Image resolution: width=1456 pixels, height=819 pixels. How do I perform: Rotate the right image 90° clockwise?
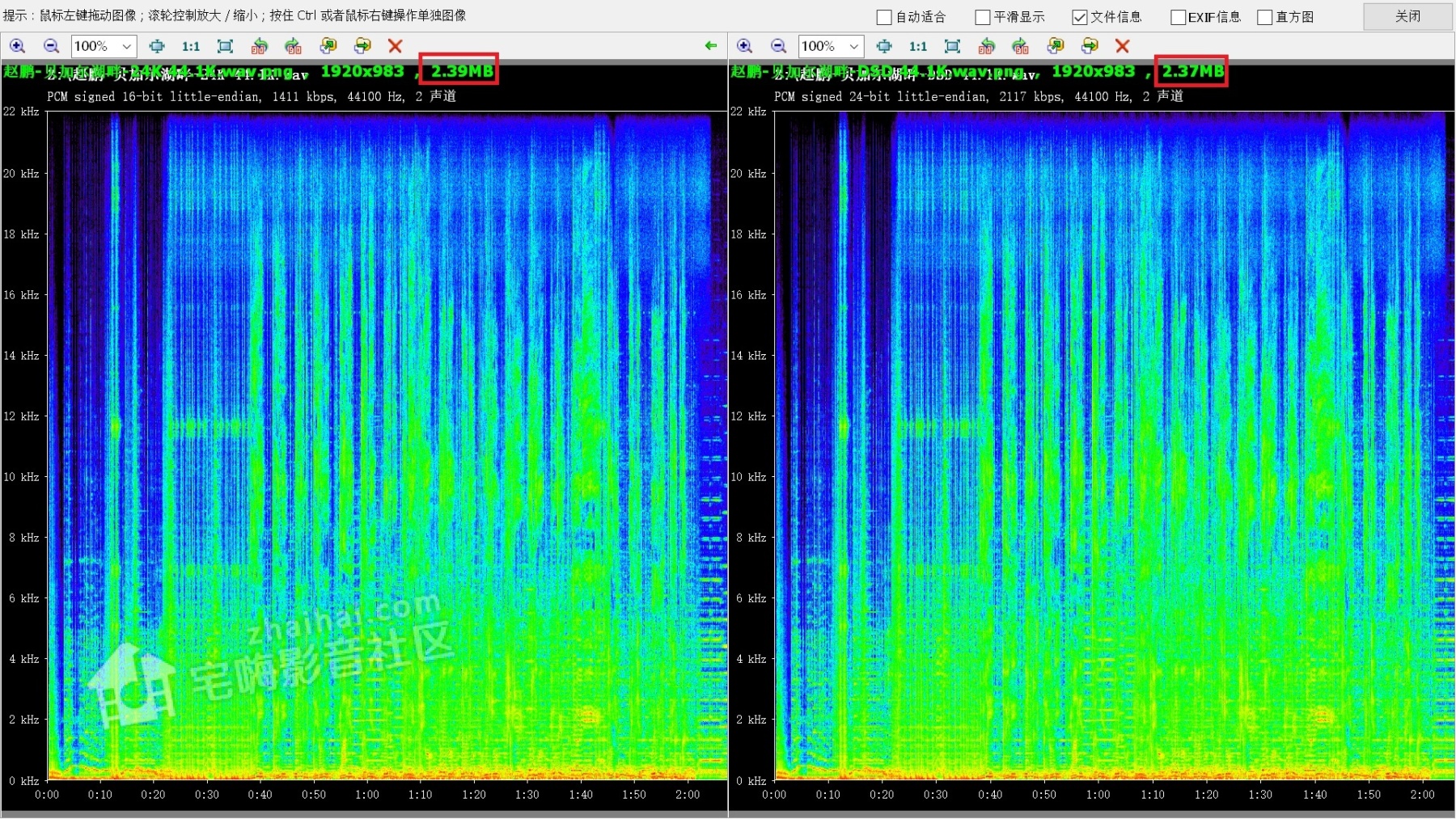coord(1021,46)
